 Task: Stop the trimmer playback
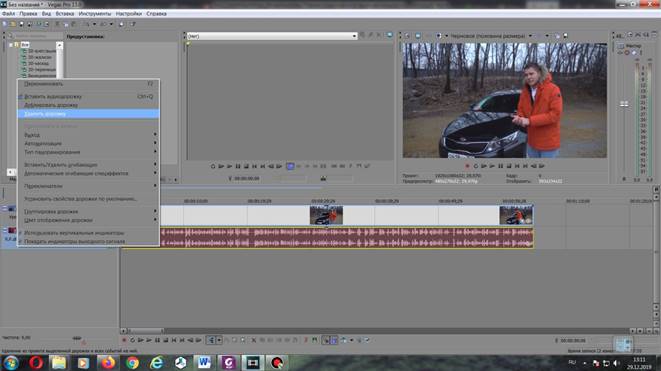pos(247,167)
